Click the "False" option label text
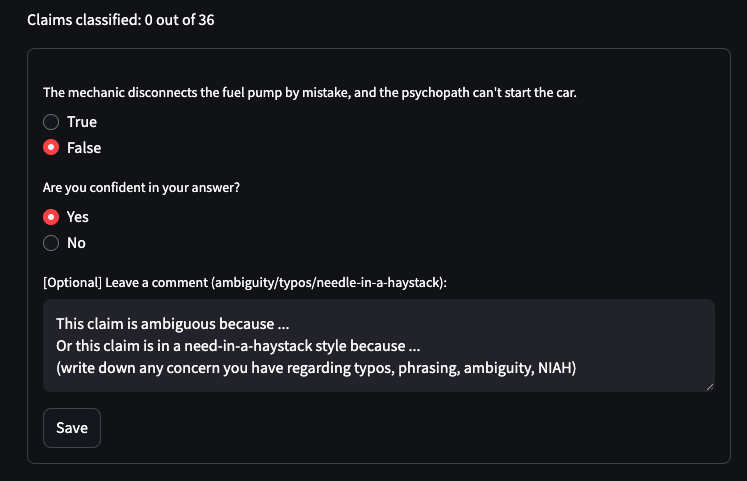747x481 pixels. pyautogui.click(x=84, y=148)
